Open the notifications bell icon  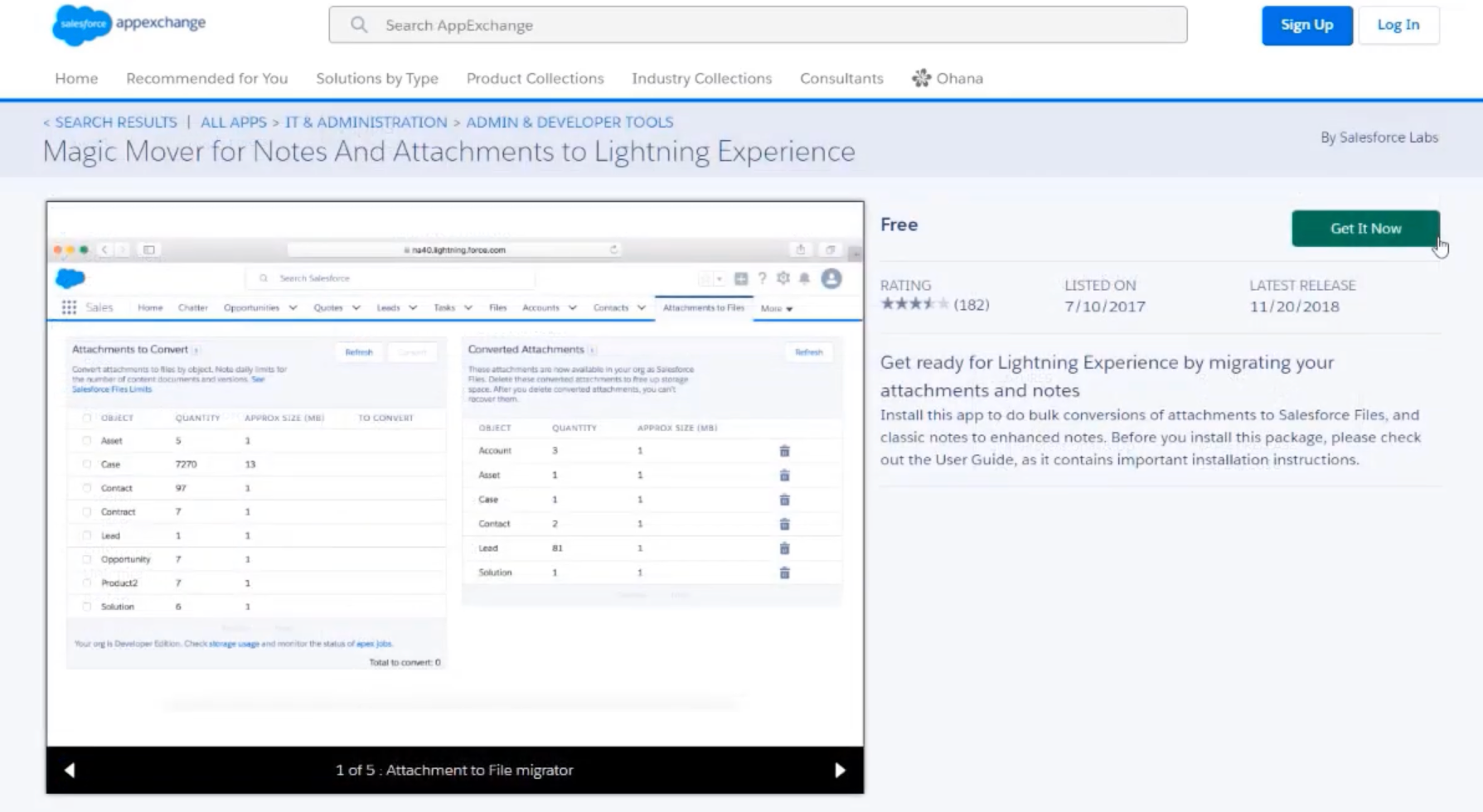(x=804, y=278)
